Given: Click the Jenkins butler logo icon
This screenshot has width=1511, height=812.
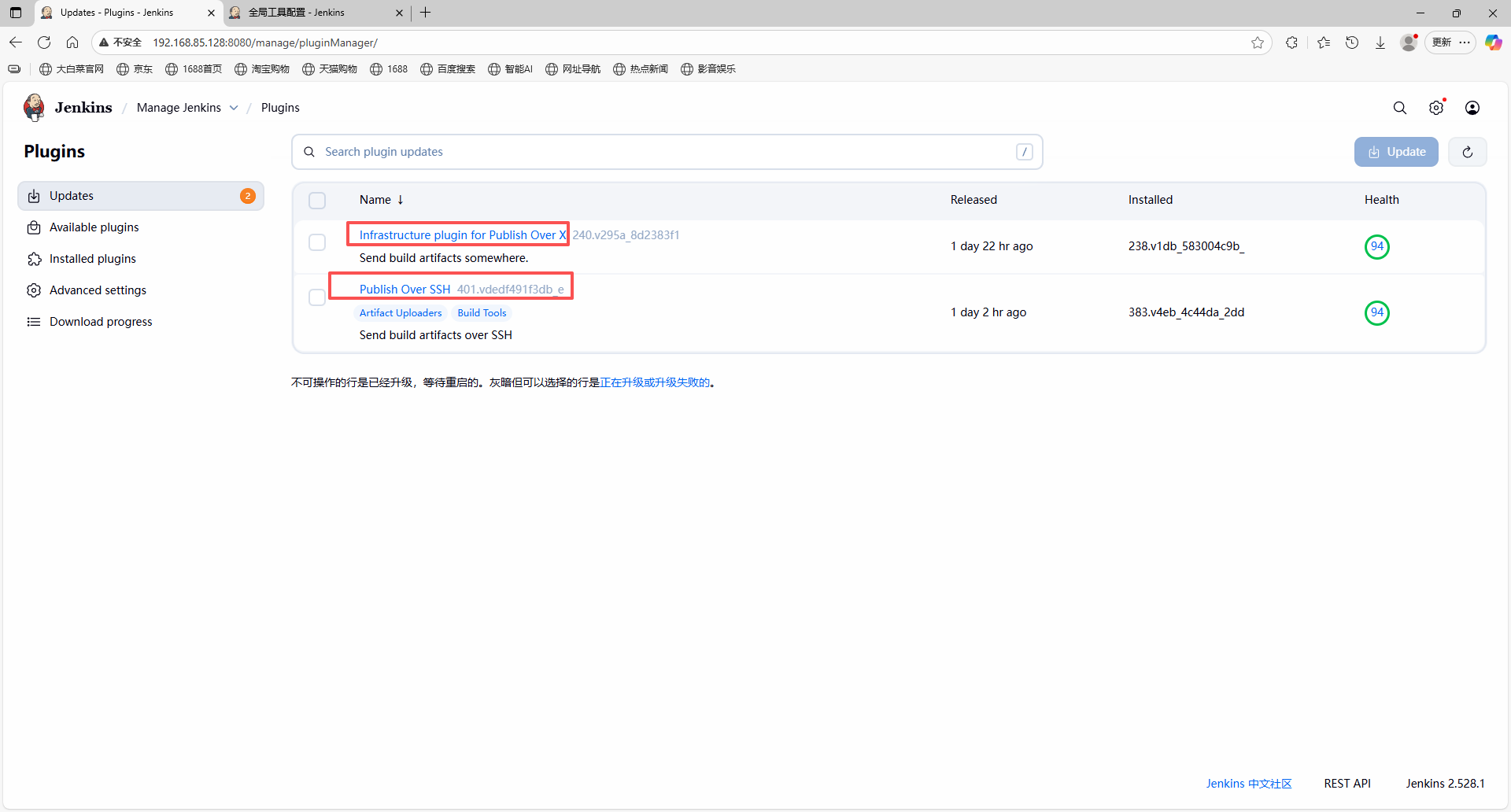Looking at the screenshot, I should tap(34, 107).
